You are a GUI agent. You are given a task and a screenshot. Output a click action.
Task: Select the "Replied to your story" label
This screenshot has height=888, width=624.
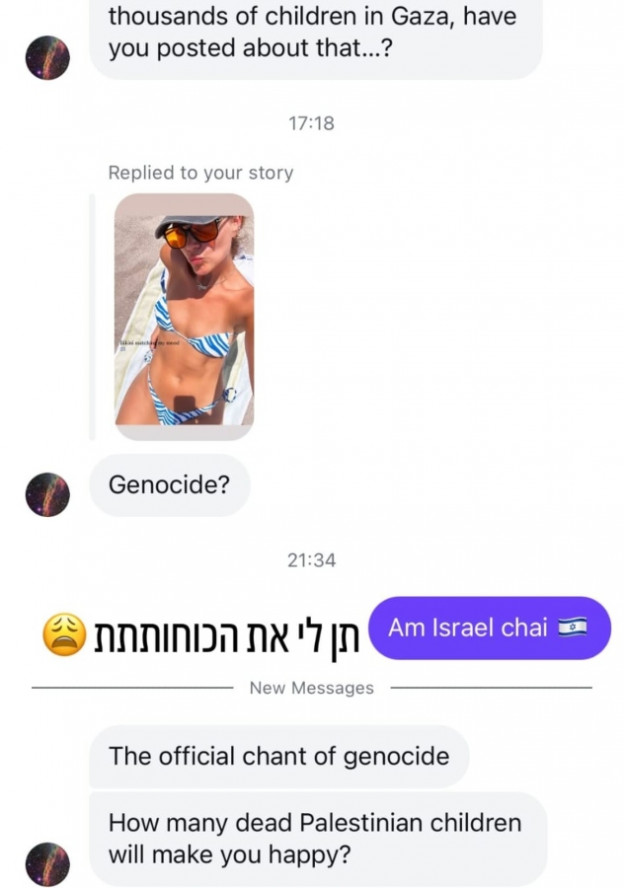coord(200,172)
